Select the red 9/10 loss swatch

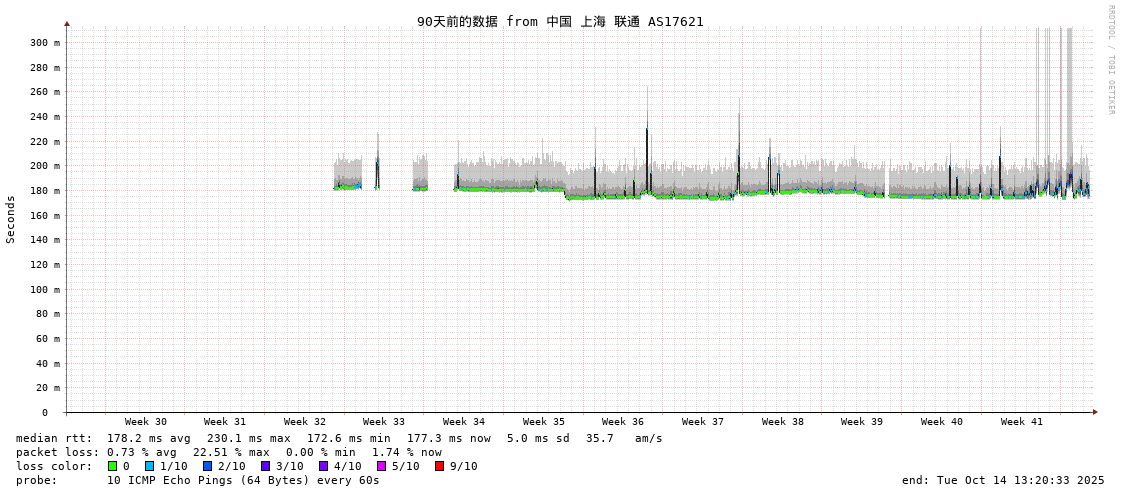click(x=439, y=466)
